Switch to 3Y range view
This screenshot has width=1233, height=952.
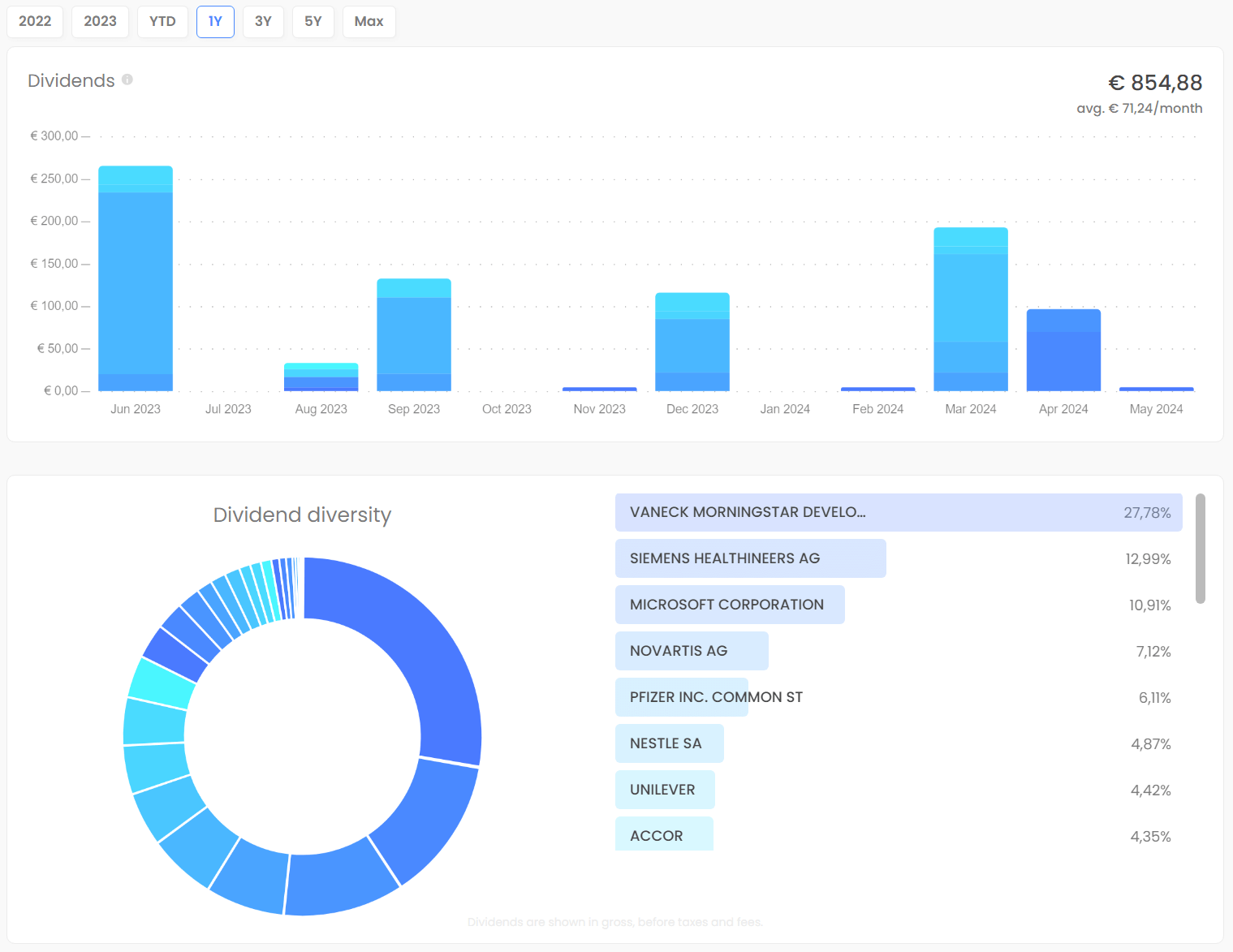[263, 21]
